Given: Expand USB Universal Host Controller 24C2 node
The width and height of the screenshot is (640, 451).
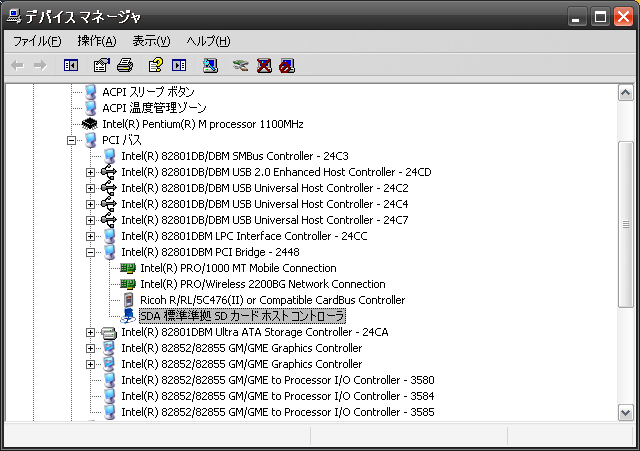Looking at the screenshot, I should (x=91, y=188).
